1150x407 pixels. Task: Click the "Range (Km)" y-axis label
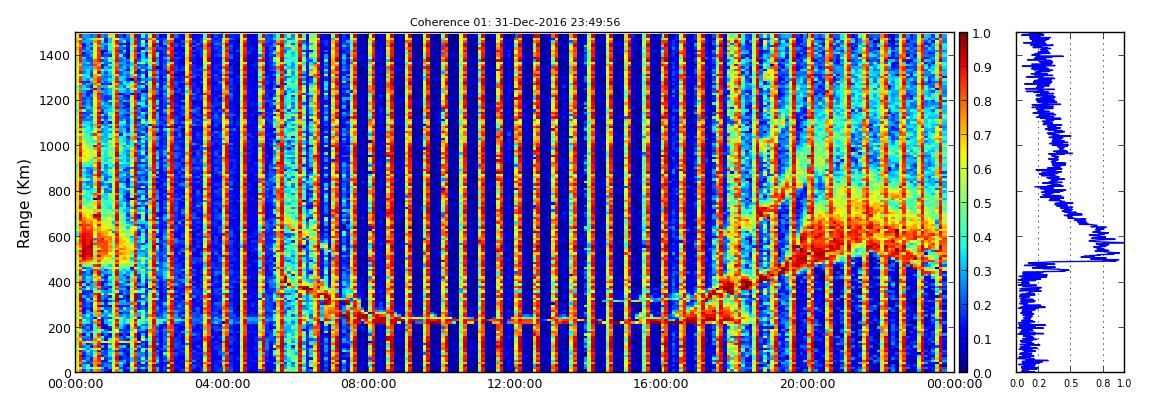pos(24,203)
